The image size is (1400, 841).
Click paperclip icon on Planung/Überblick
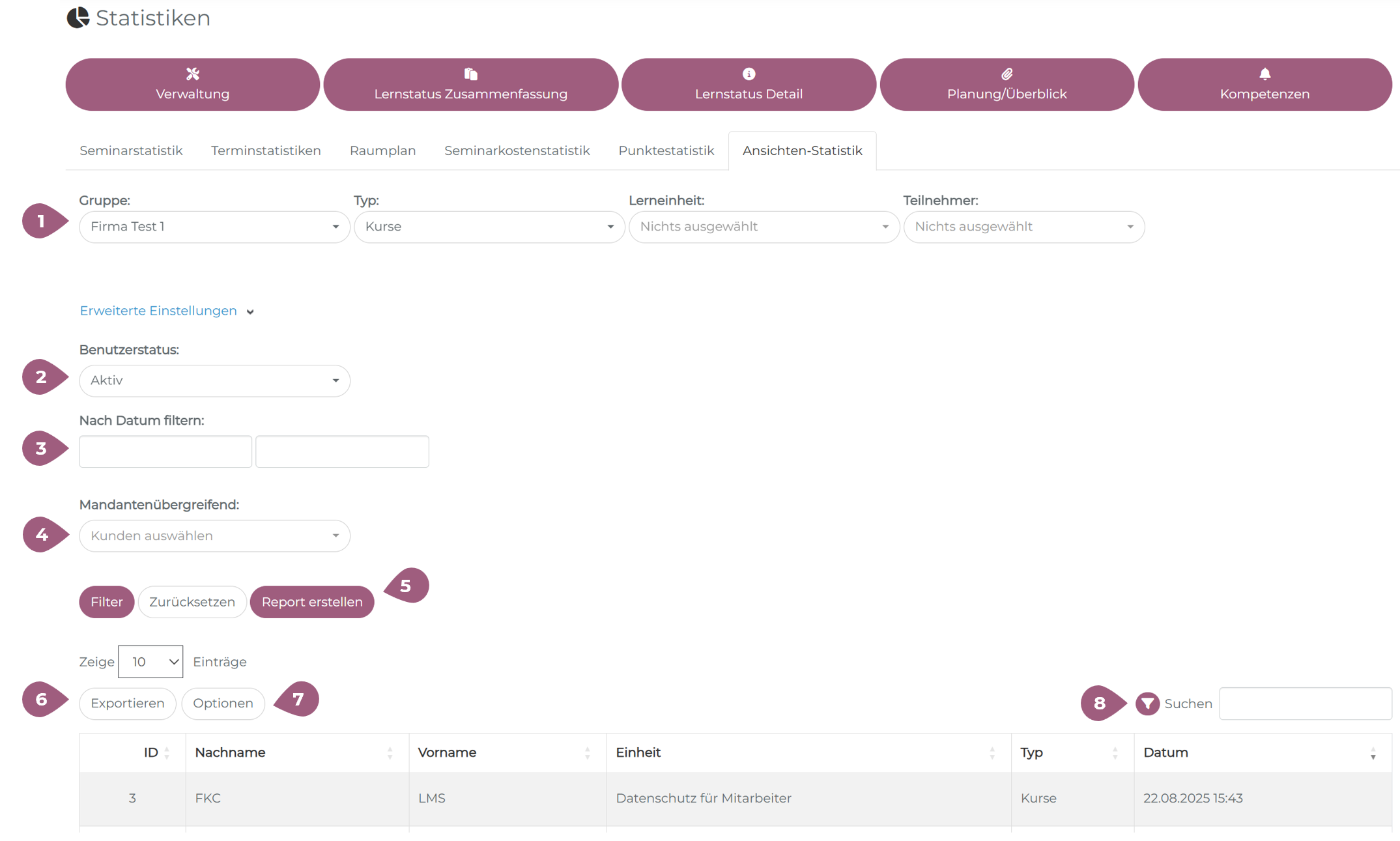click(x=1007, y=74)
